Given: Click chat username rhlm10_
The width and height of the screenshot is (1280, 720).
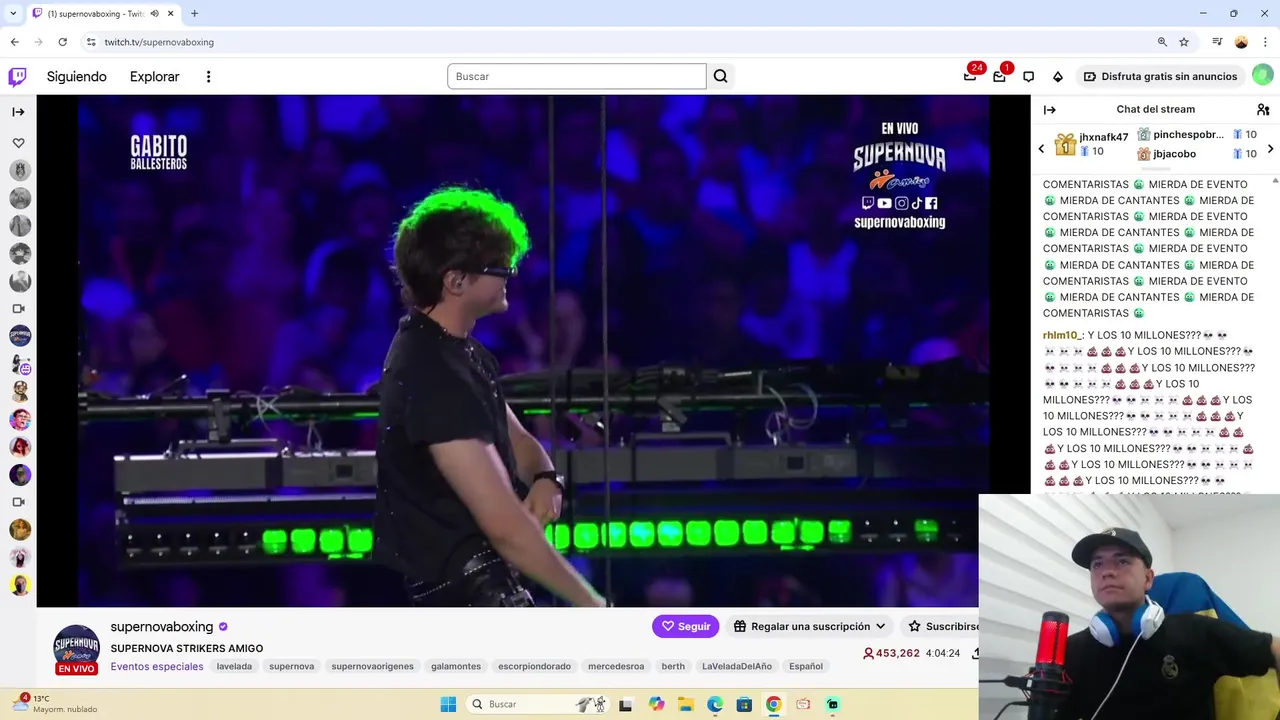Looking at the screenshot, I should (x=1061, y=335).
